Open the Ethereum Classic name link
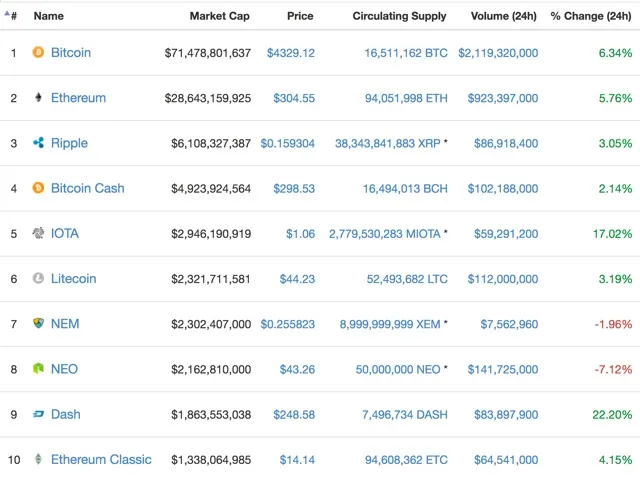Screen dimensions: 640x480 [101, 460]
